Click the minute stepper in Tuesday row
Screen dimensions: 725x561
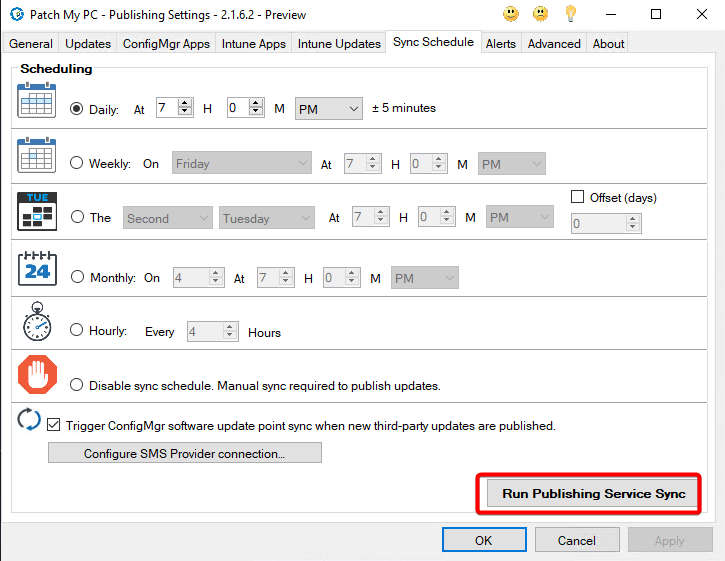[x=436, y=216]
